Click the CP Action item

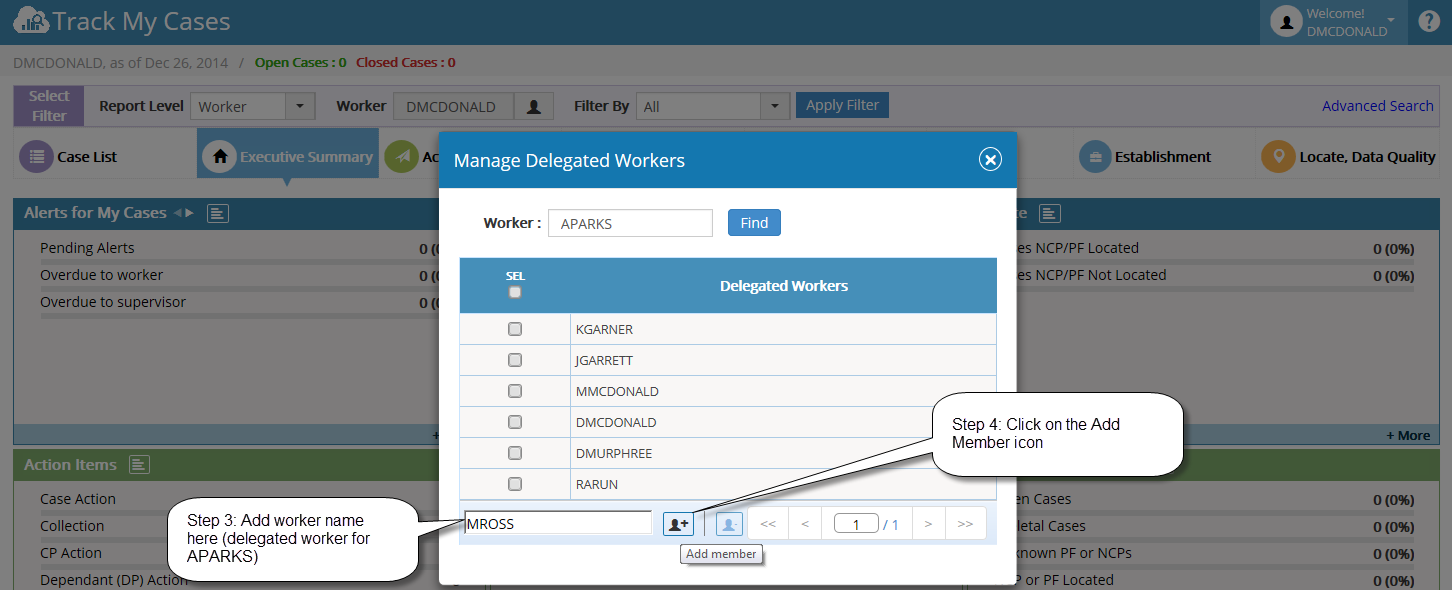(71, 553)
